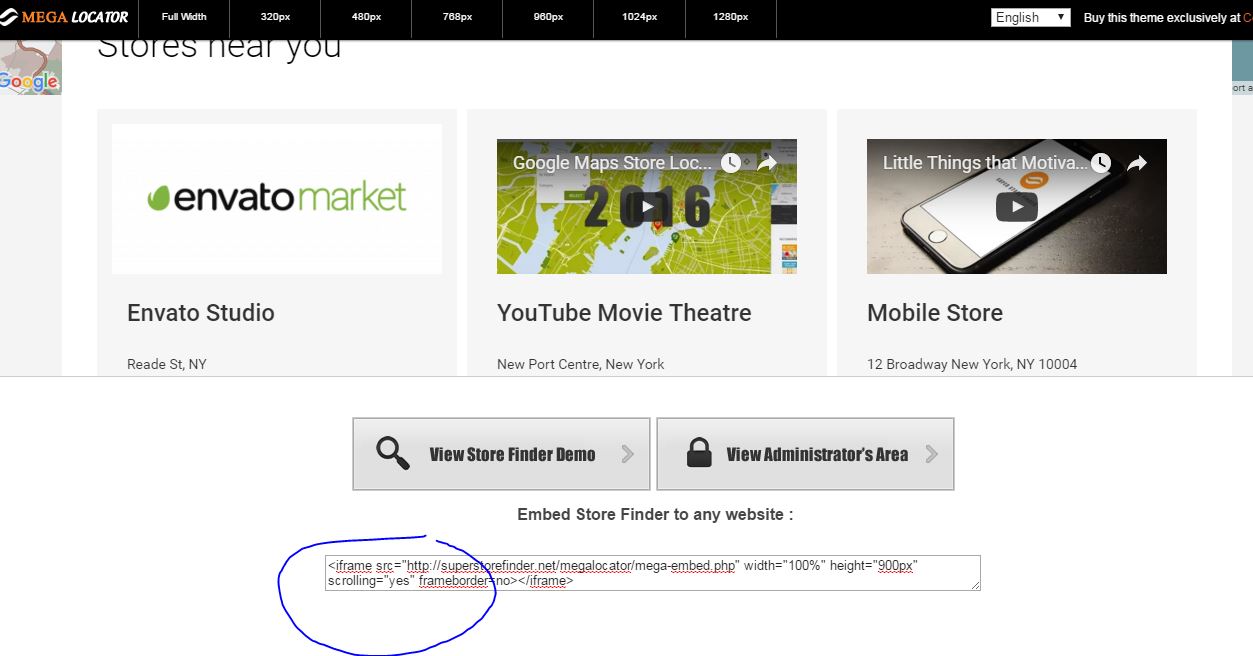
Task: Click the arrow on View Store Finder Demo
Action: point(628,454)
